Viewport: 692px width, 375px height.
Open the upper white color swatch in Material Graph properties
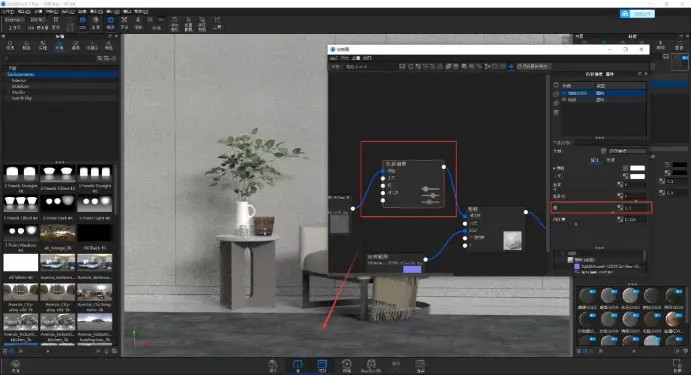point(637,168)
